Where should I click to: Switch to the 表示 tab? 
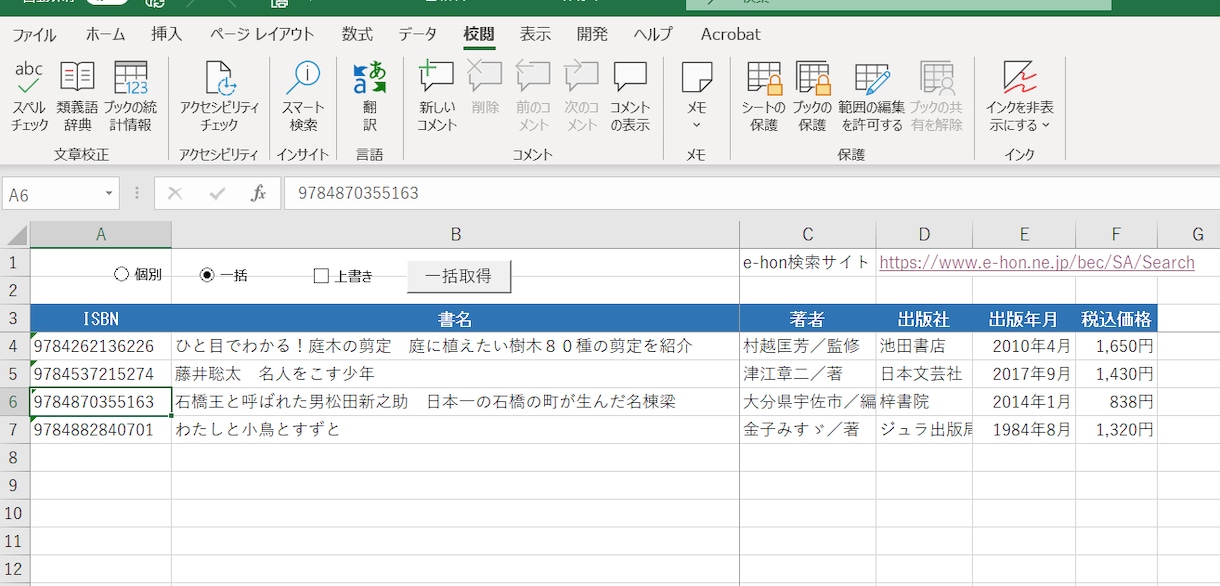pos(535,34)
